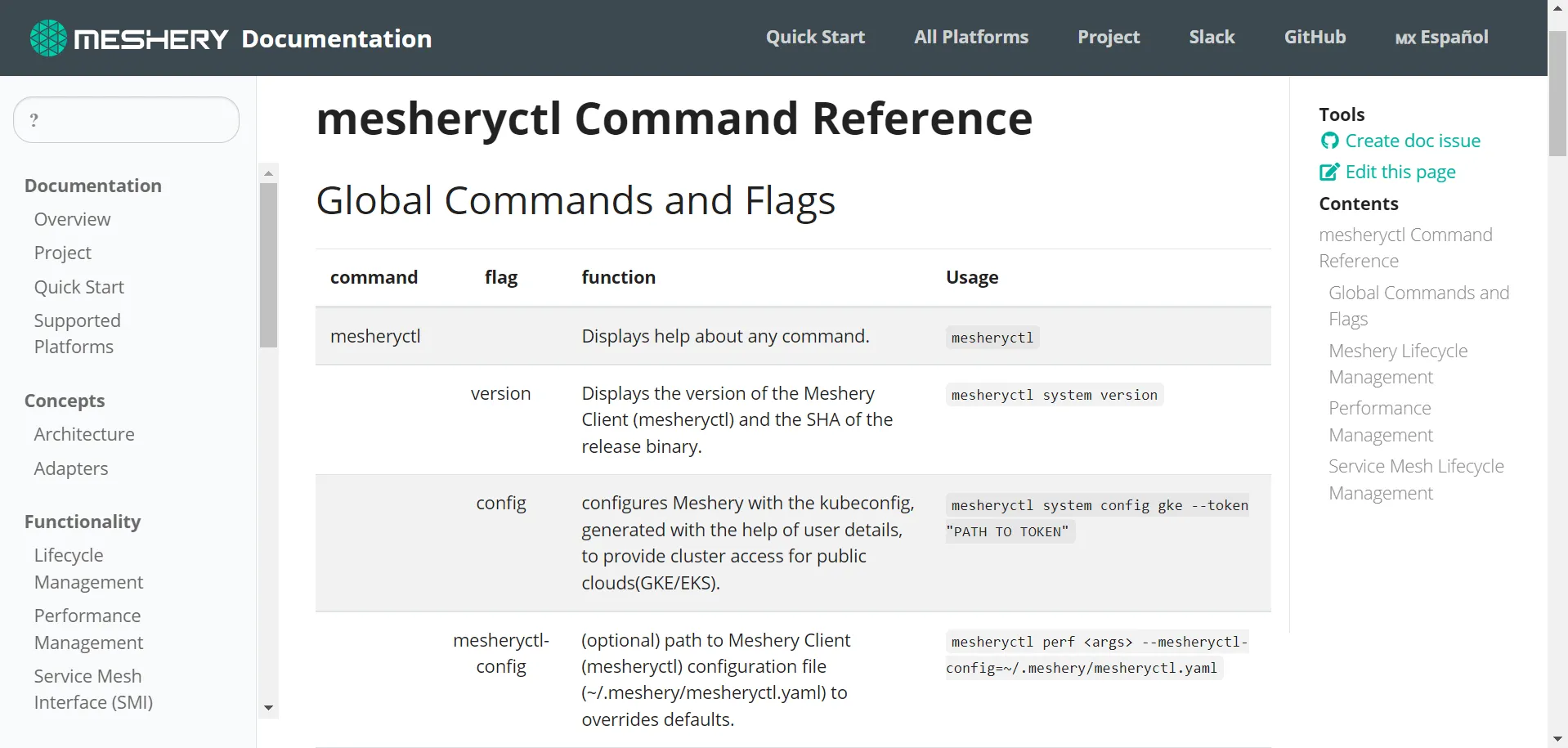
Task: Select Overview in the sidebar
Action: coord(72,219)
